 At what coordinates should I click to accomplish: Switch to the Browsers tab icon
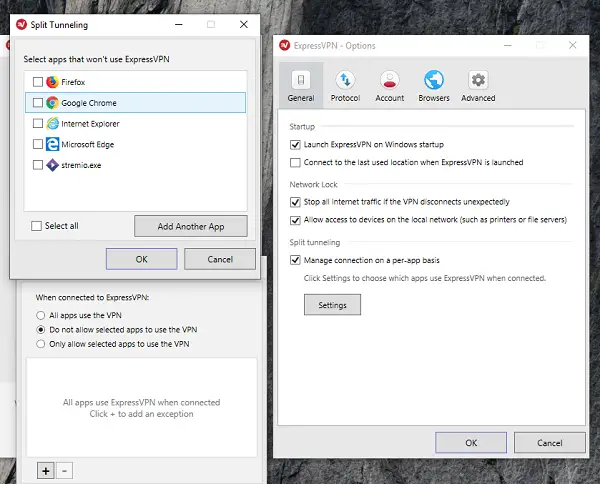[434, 80]
